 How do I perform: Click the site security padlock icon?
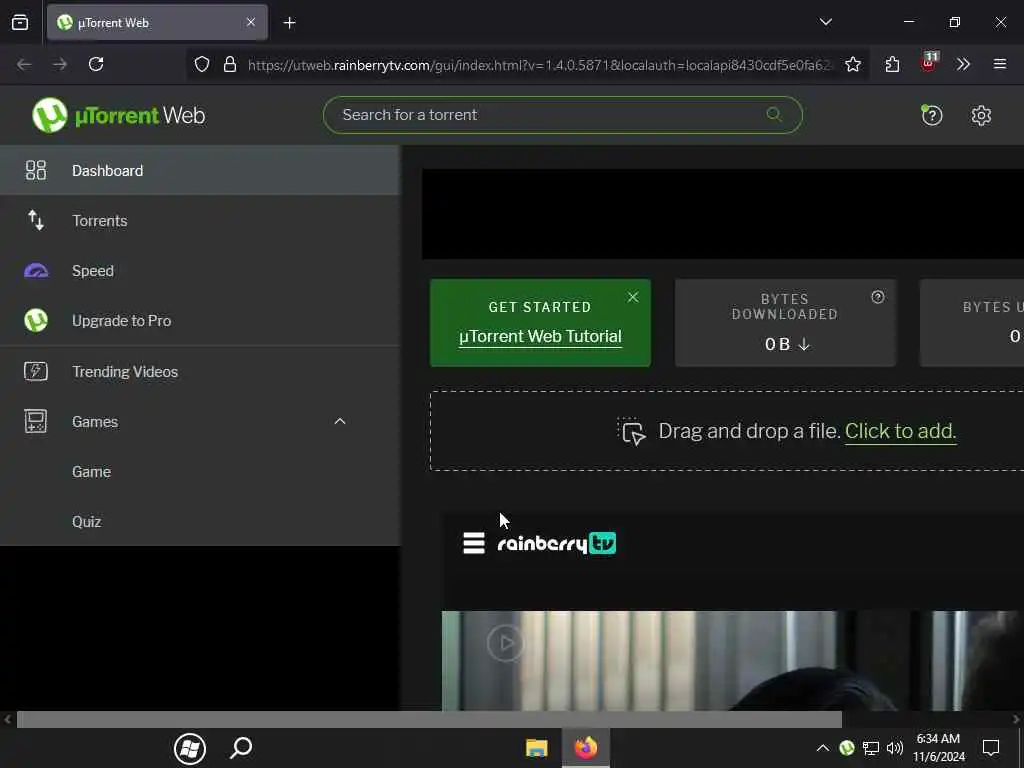pos(230,64)
